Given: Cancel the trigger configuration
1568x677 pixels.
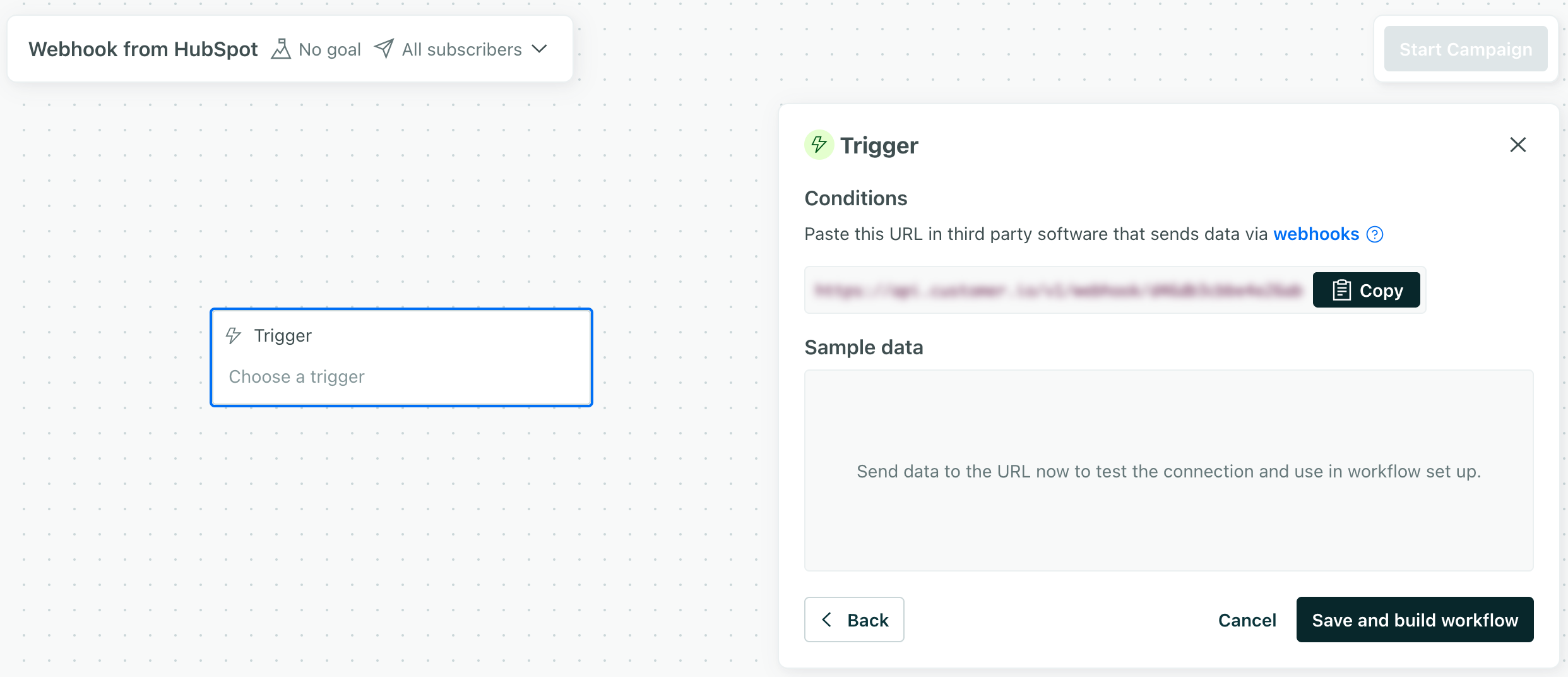Looking at the screenshot, I should click(x=1247, y=620).
